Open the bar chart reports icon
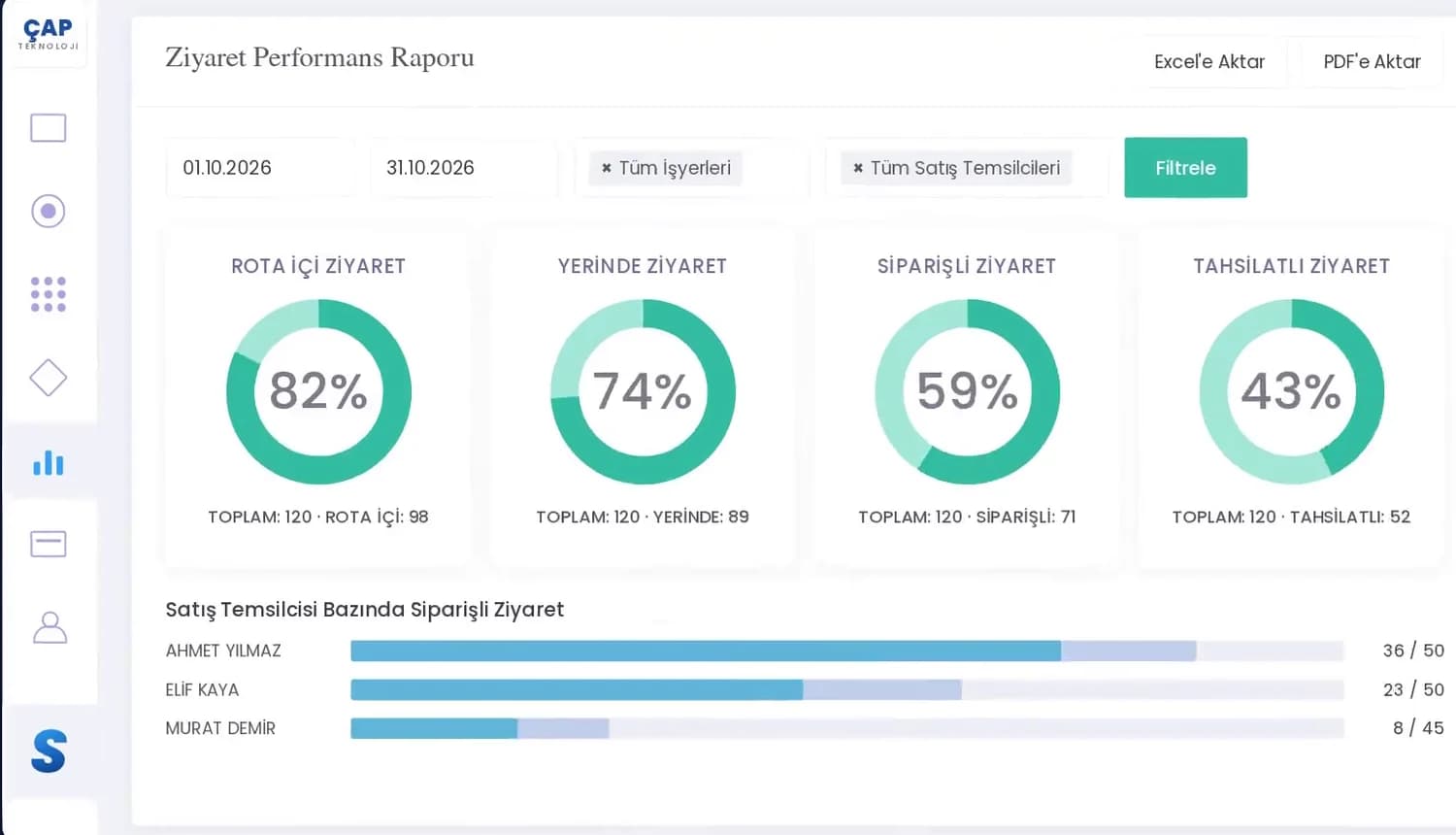 click(49, 462)
